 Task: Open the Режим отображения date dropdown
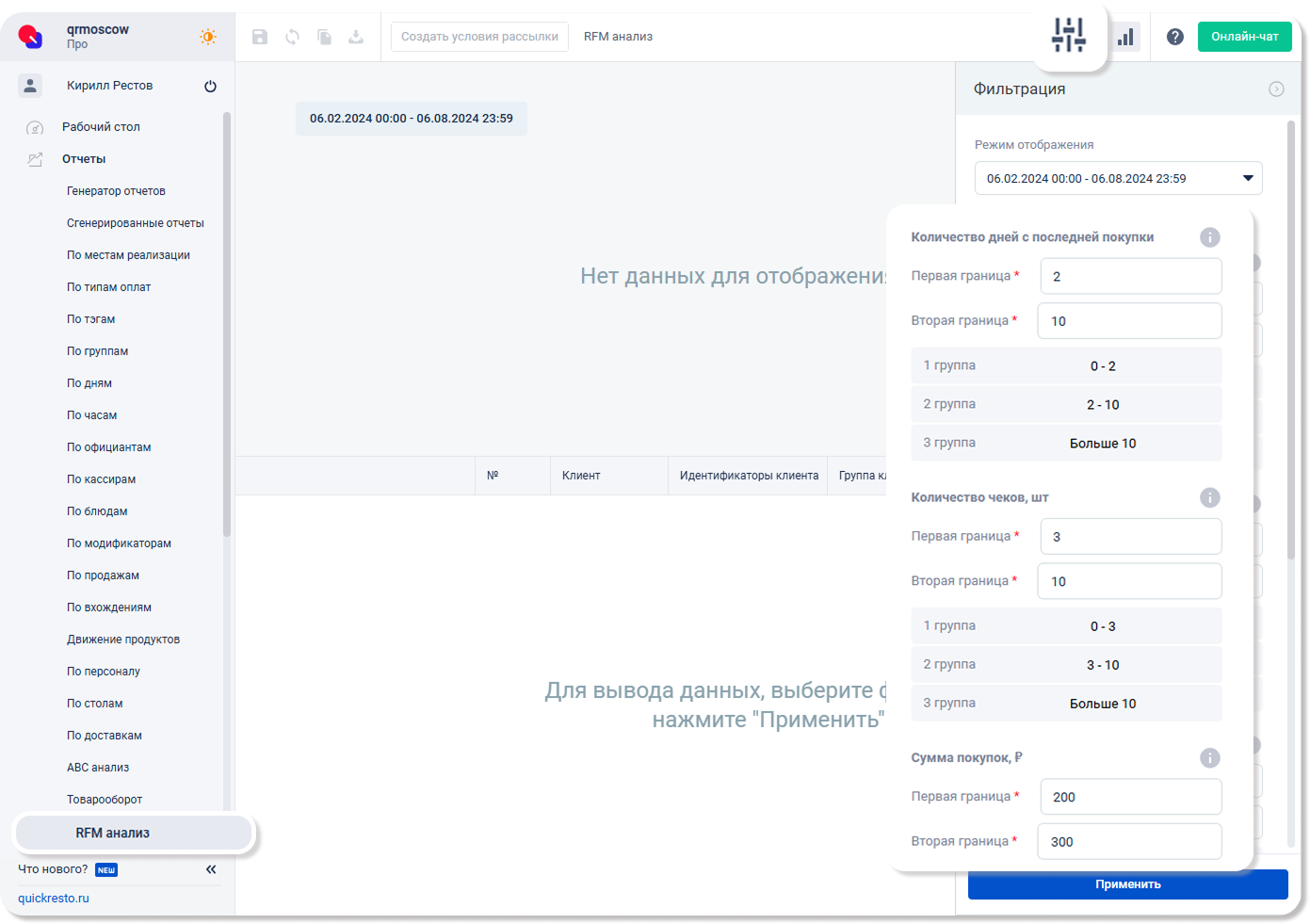tap(1118, 178)
